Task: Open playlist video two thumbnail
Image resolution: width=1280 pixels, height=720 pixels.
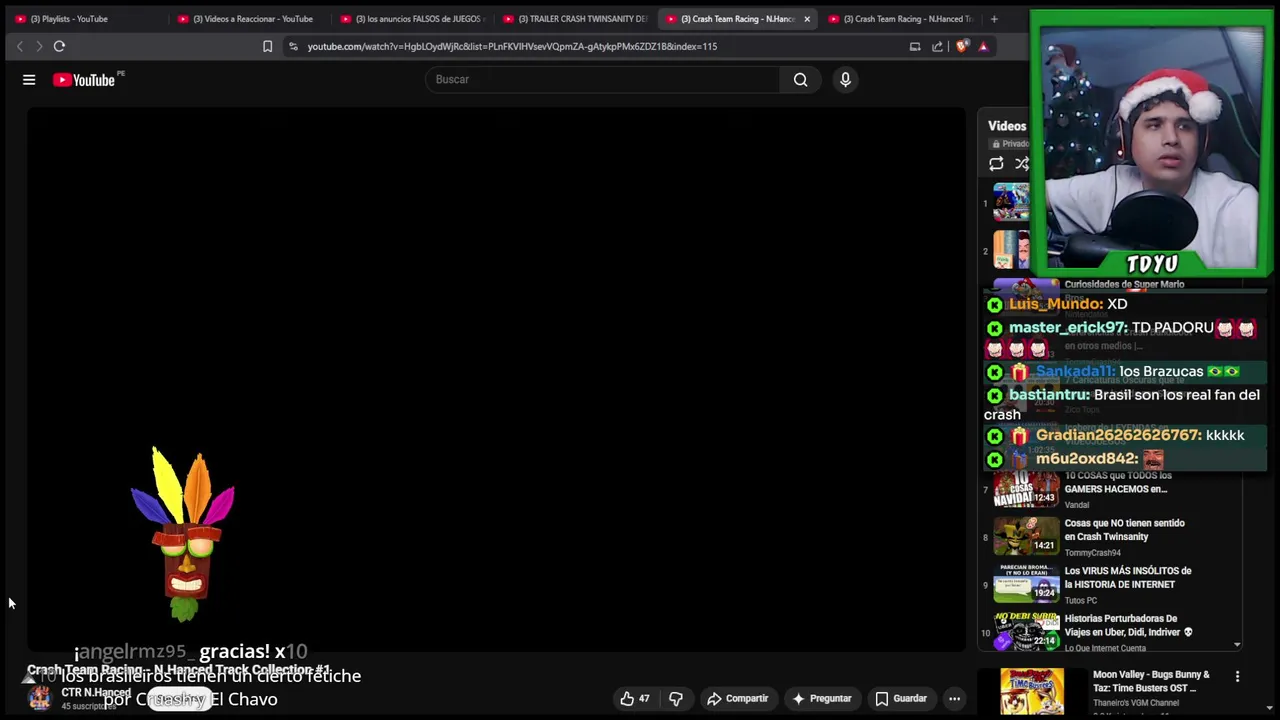Action: (1011, 250)
